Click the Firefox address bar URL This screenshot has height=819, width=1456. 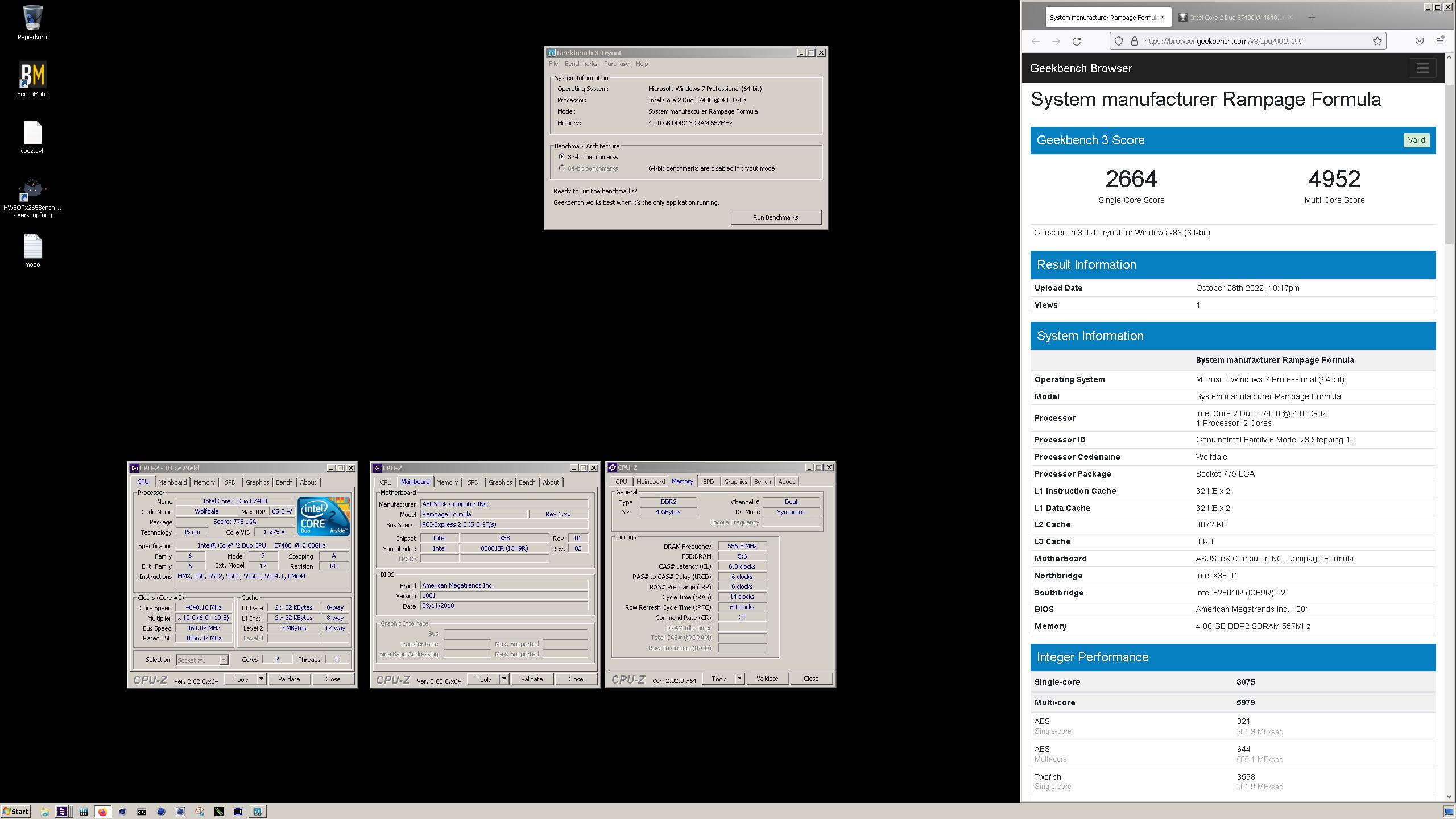pos(1223,41)
